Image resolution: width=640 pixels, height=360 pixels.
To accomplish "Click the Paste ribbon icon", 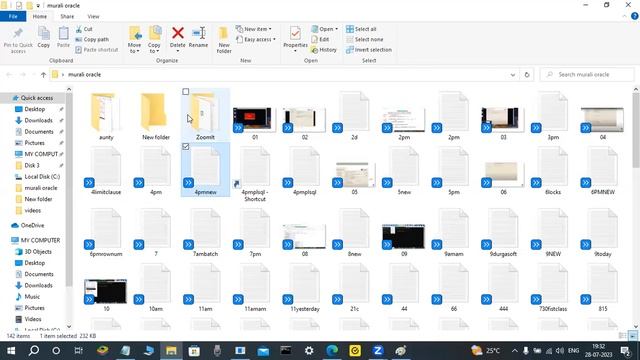I will pyautogui.click(x=63, y=38).
